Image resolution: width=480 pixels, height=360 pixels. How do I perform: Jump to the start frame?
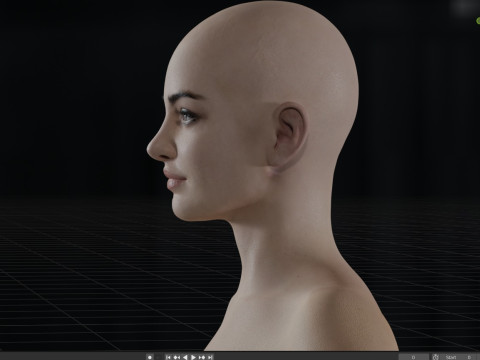[x=168, y=357]
